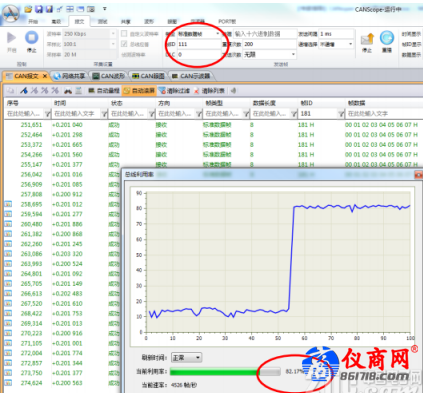Click the Start acquisition play icon
Viewport: 423px width, 393px height.
12,38
